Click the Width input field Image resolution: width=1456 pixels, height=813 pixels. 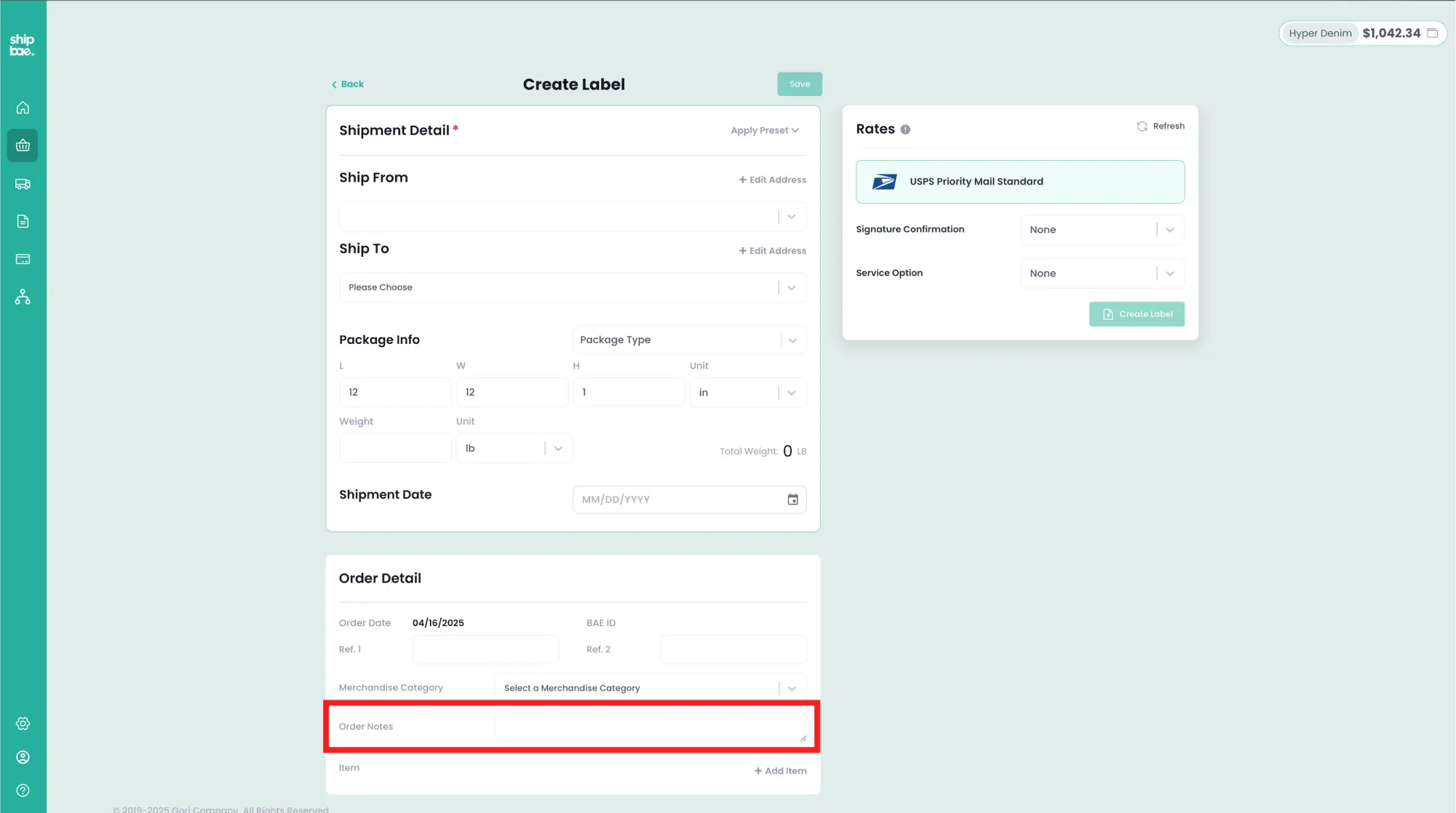[x=512, y=392]
